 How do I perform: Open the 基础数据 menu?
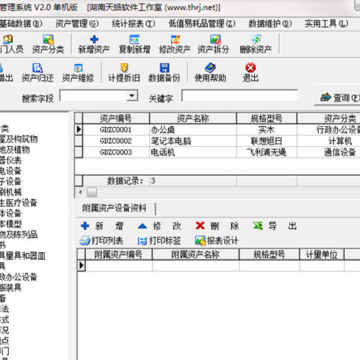[21, 24]
